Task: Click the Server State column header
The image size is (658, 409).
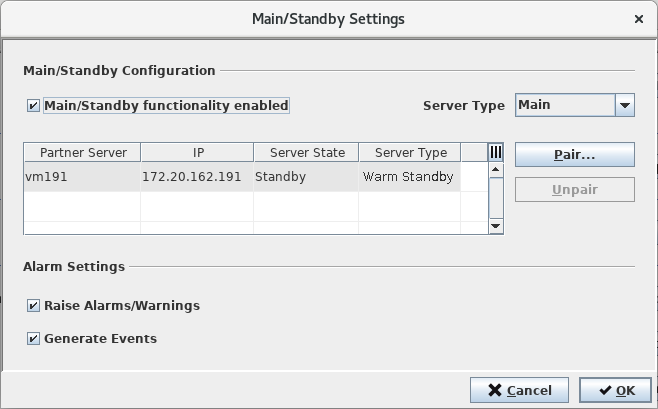Action: tap(306, 153)
